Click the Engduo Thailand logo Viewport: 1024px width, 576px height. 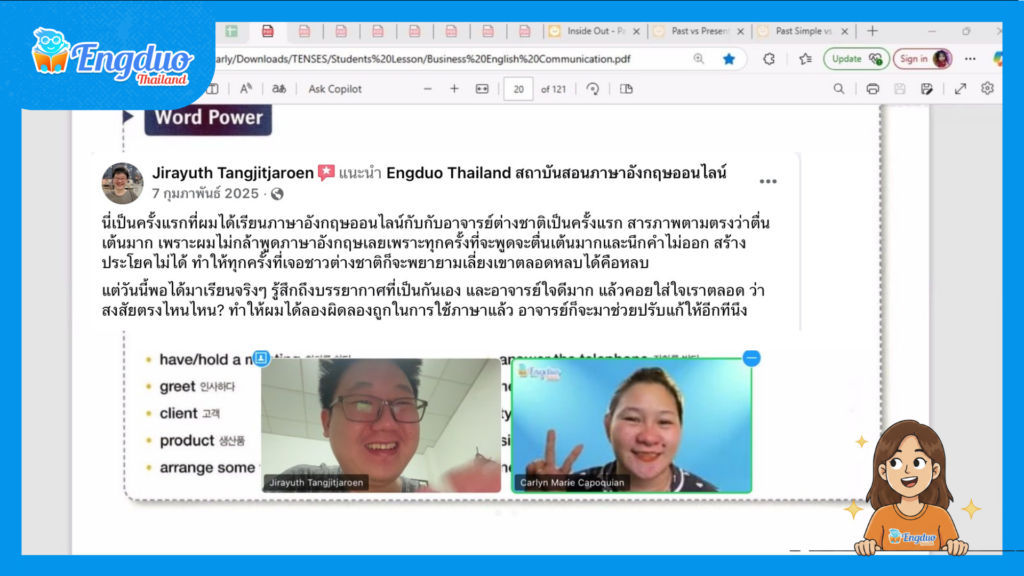coord(112,59)
